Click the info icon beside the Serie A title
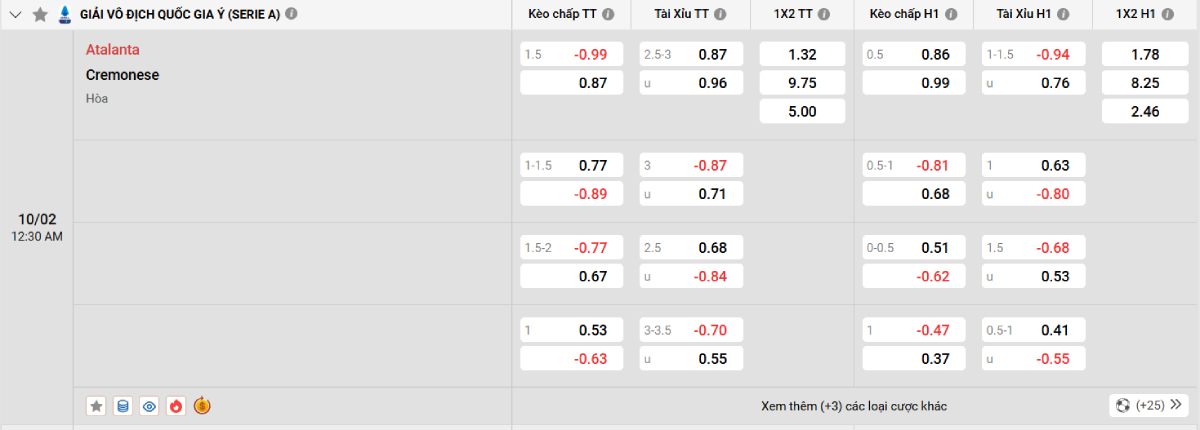The width and height of the screenshot is (1200, 430). point(291,14)
